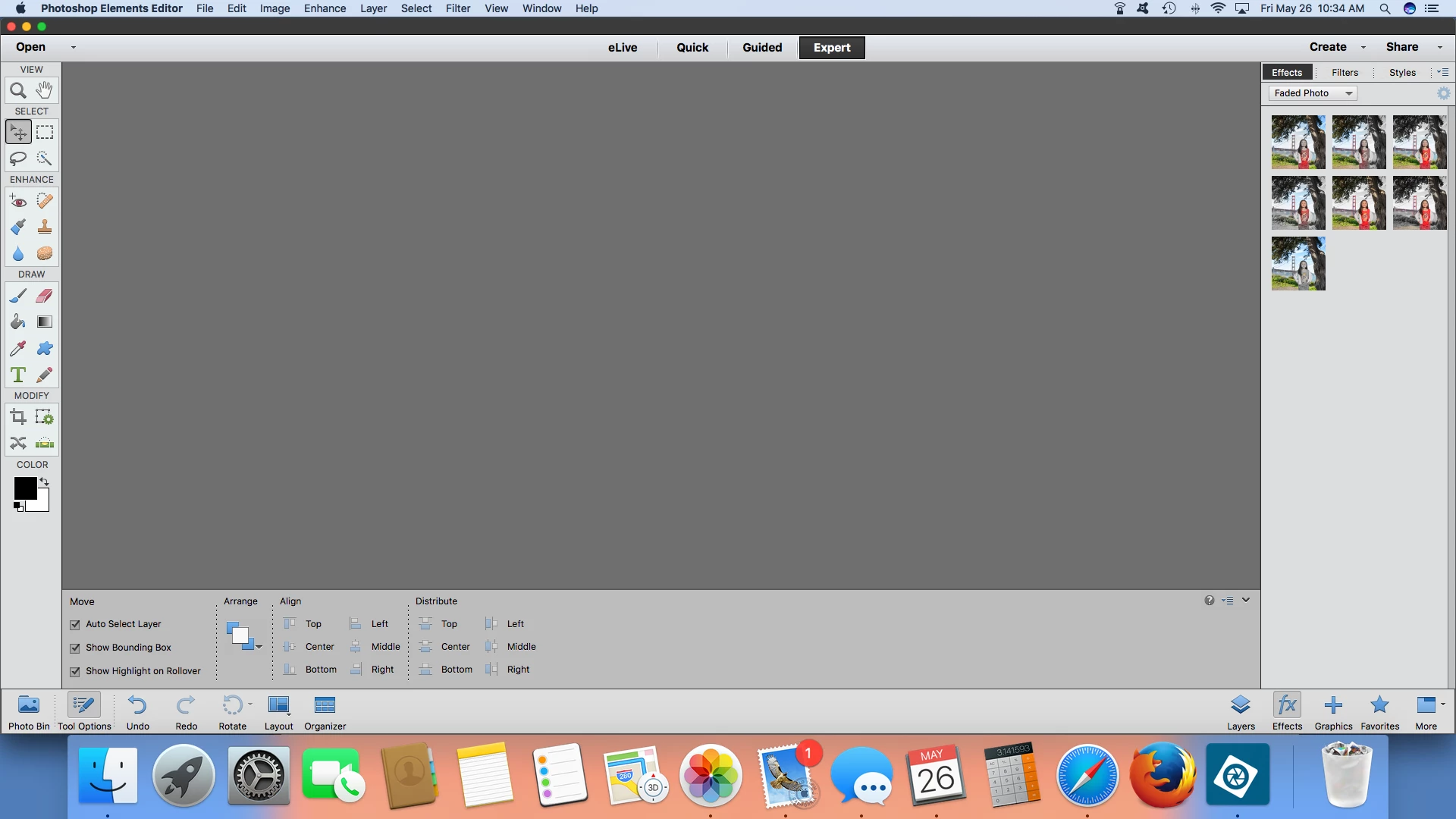Activate the Clone Stamp tool
This screenshot has width=1456, height=819.
pyautogui.click(x=45, y=227)
